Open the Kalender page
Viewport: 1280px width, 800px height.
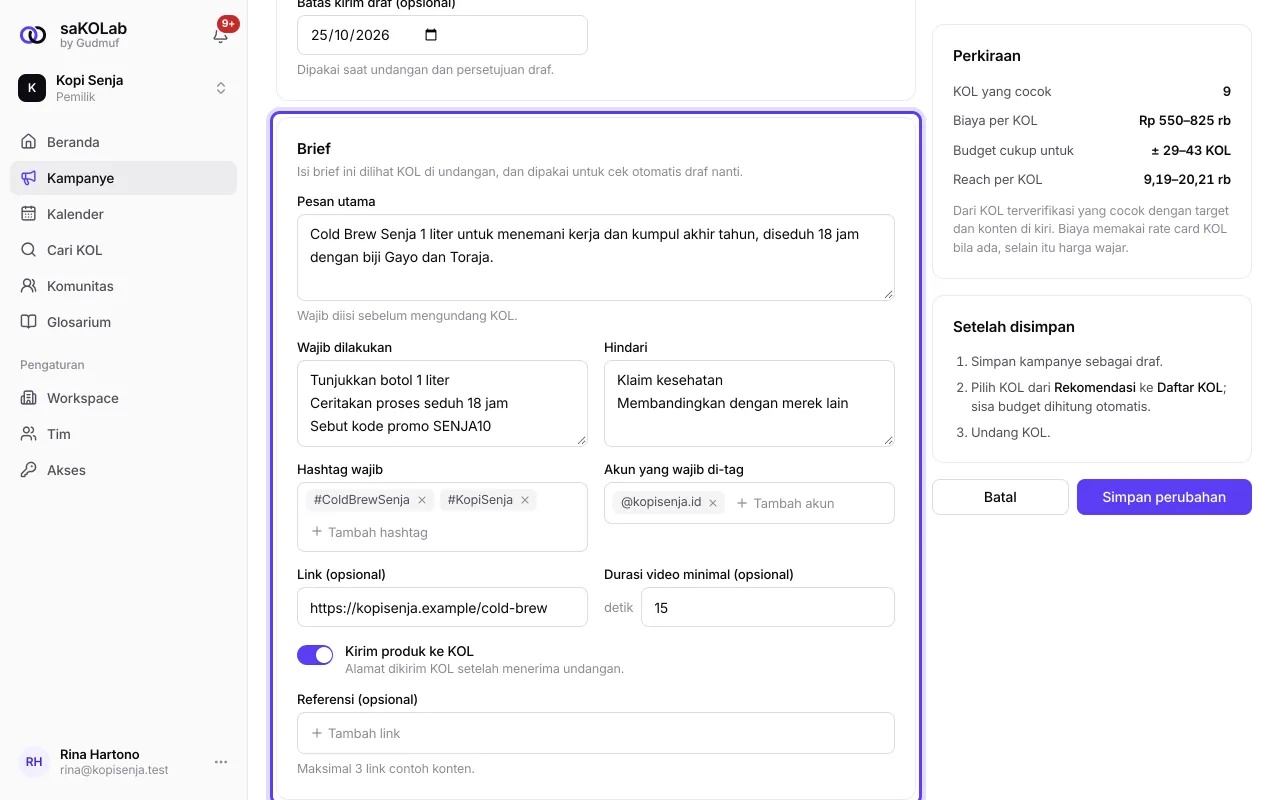[x=124, y=214]
